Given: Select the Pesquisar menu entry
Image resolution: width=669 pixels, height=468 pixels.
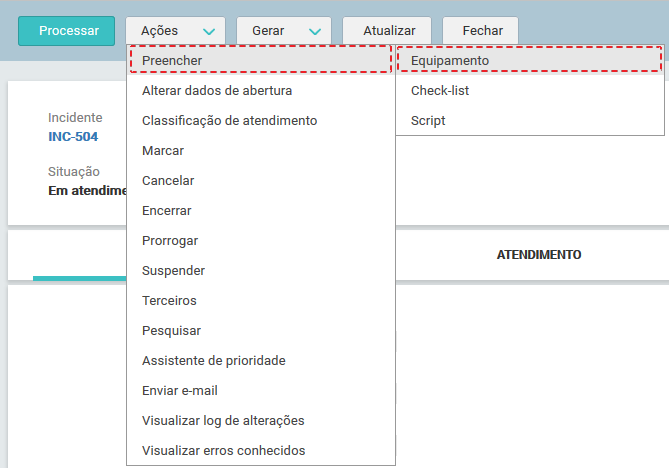Looking at the screenshot, I should click(261, 331).
